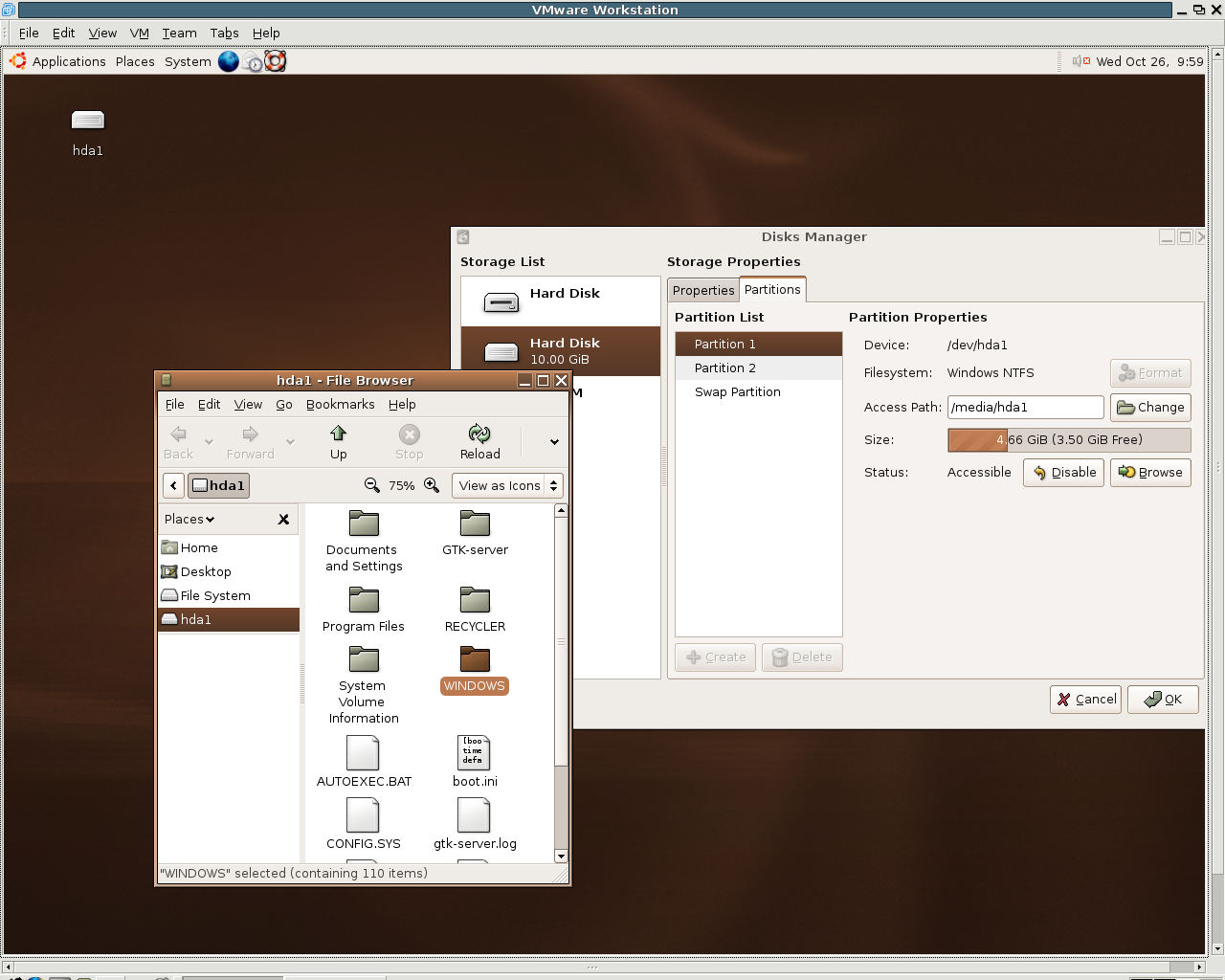Select the GTK-server folder
Screen dimensions: 1225x980
(x=475, y=533)
